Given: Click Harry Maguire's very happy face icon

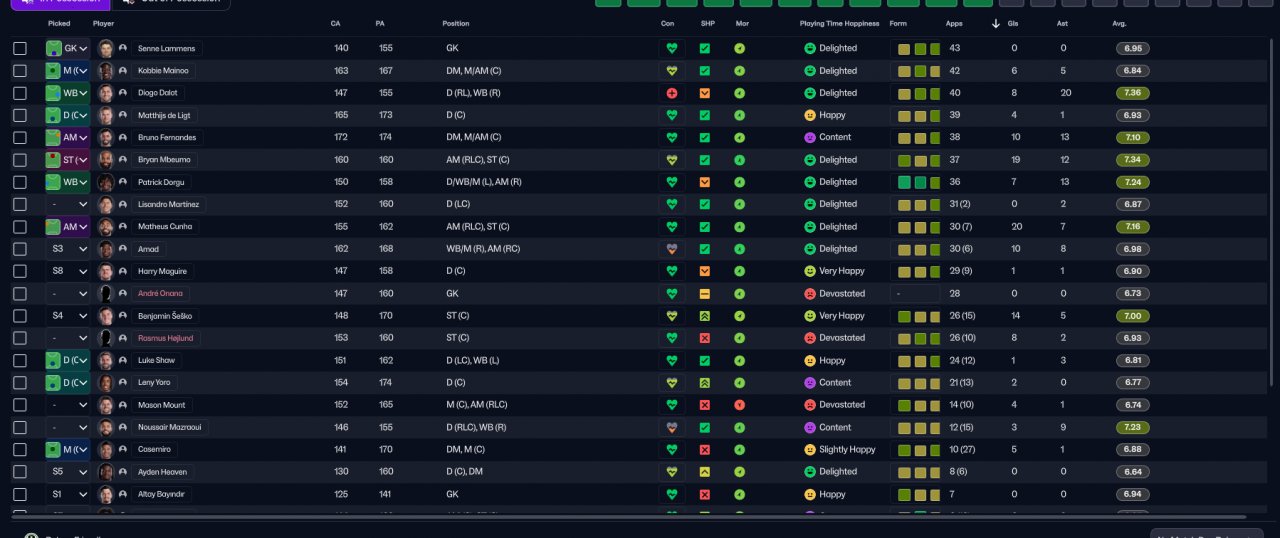Looking at the screenshot, I should tap(810, 271).
